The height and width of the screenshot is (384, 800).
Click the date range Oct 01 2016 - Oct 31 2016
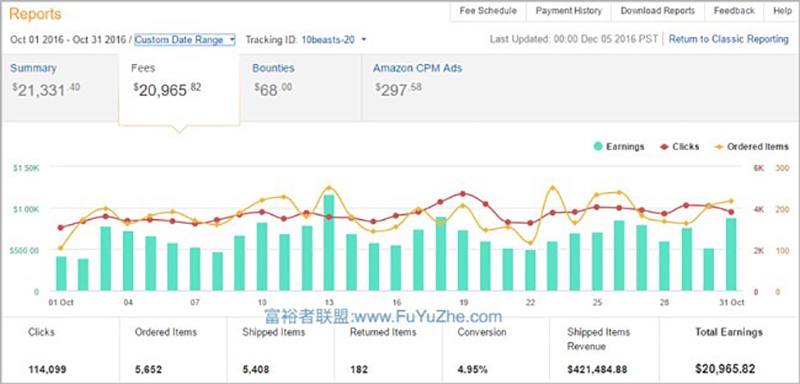click(x=69, y=40)
